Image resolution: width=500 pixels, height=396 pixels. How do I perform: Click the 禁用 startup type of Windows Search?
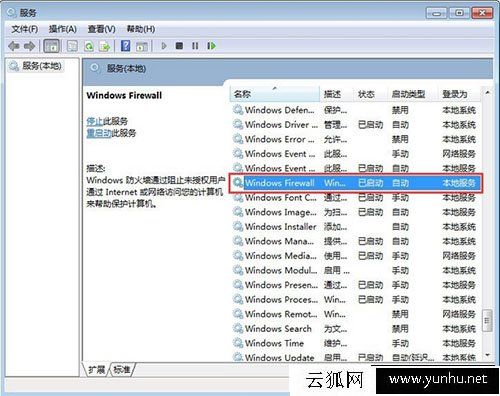tap(400, 329)
